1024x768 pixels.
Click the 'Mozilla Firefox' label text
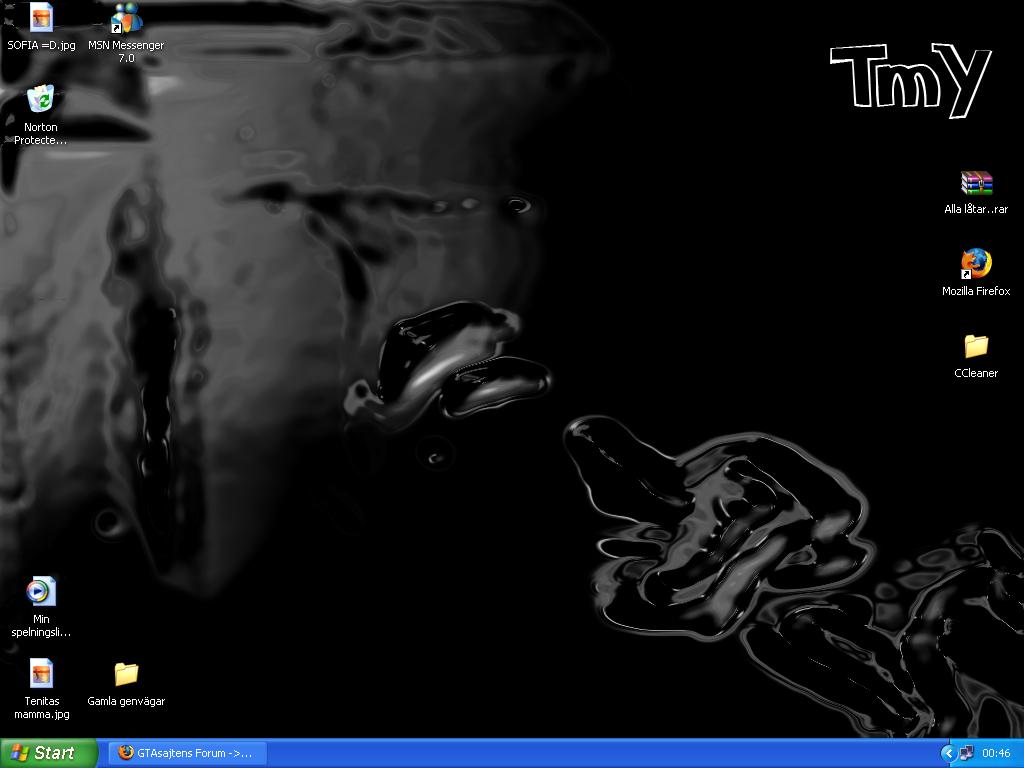pos(976,291)
